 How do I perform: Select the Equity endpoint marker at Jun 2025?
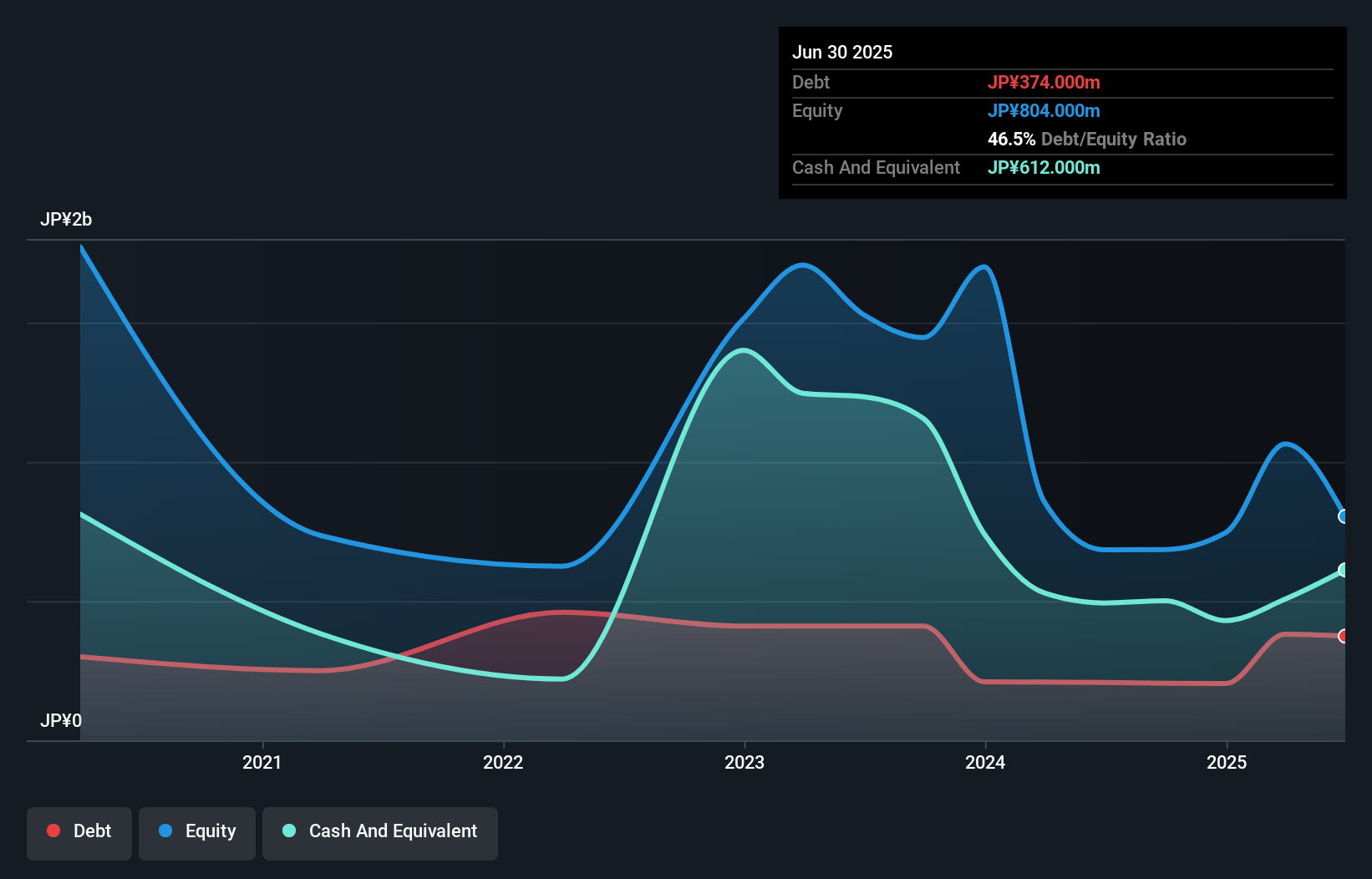point(1344,516)
